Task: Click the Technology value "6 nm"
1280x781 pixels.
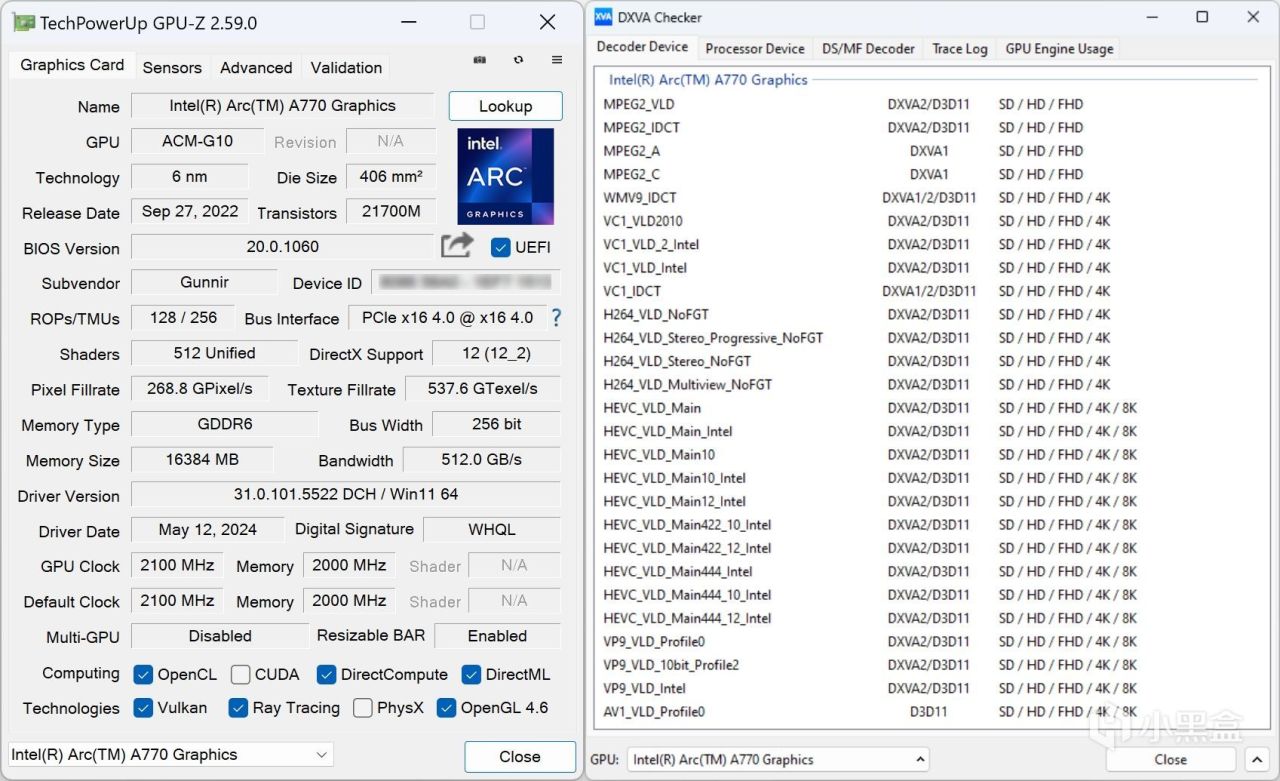Action: (x=190, y=177)
